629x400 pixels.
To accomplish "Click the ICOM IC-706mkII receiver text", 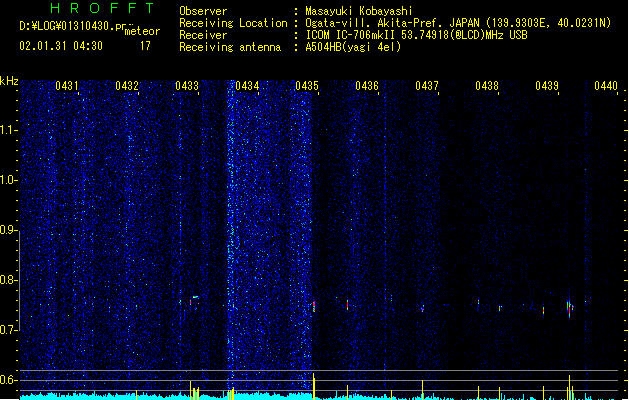I will pyautogui.click(x=351, y=35).
